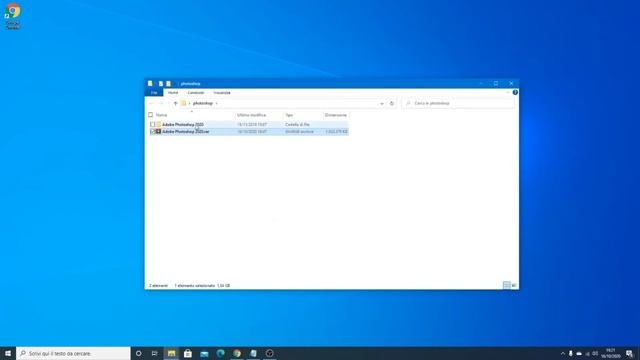Click the Cartella di file type cell
Viewport: 640px width, 360px height.
click(x=298, y=124)
